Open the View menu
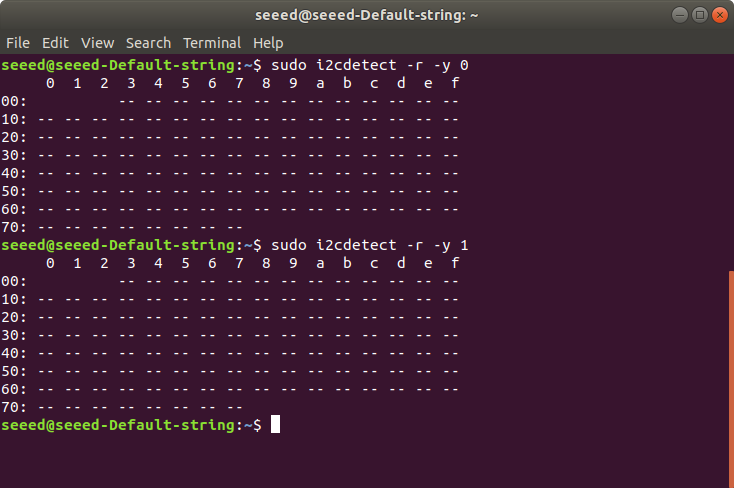734x488 pixels. click(x=97, y=43)
